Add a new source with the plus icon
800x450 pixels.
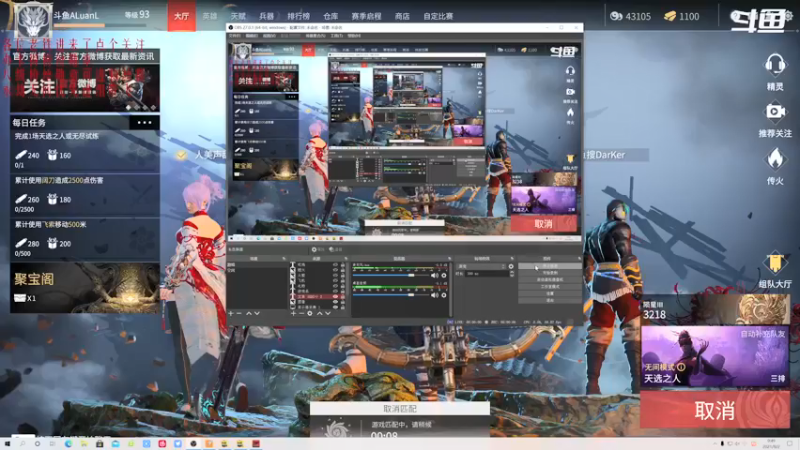pos(293,313)
